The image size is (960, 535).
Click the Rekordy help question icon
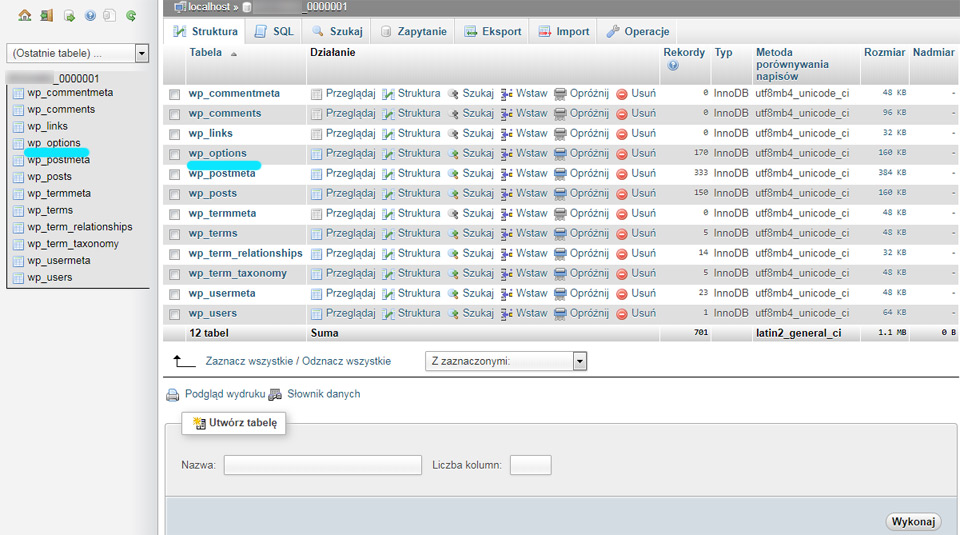(673, 65)
